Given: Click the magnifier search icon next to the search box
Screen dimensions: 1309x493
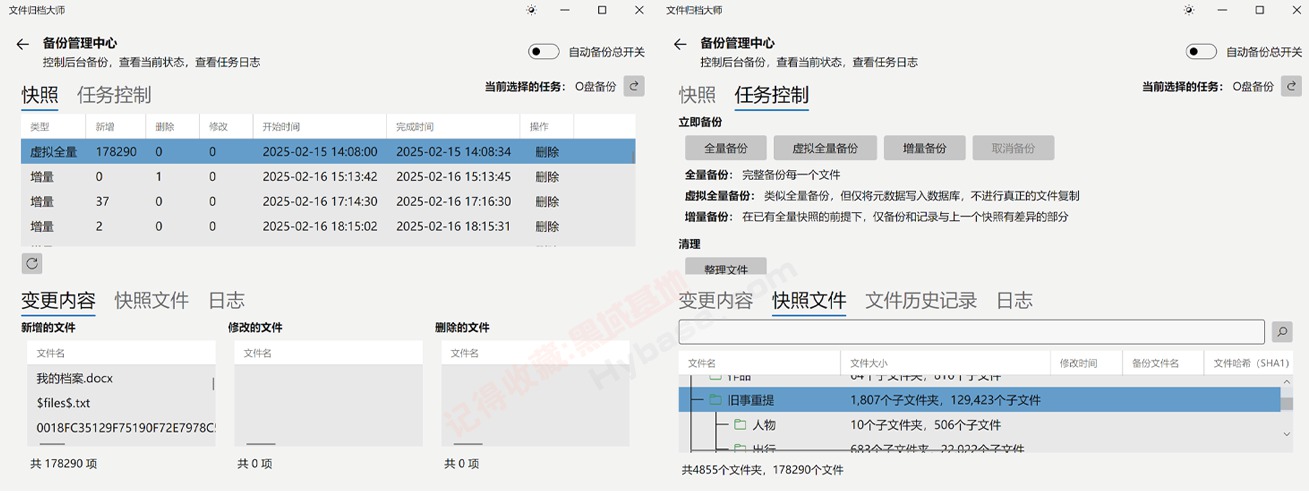Looking at the screenshot, I should (x=1281, y=332).
